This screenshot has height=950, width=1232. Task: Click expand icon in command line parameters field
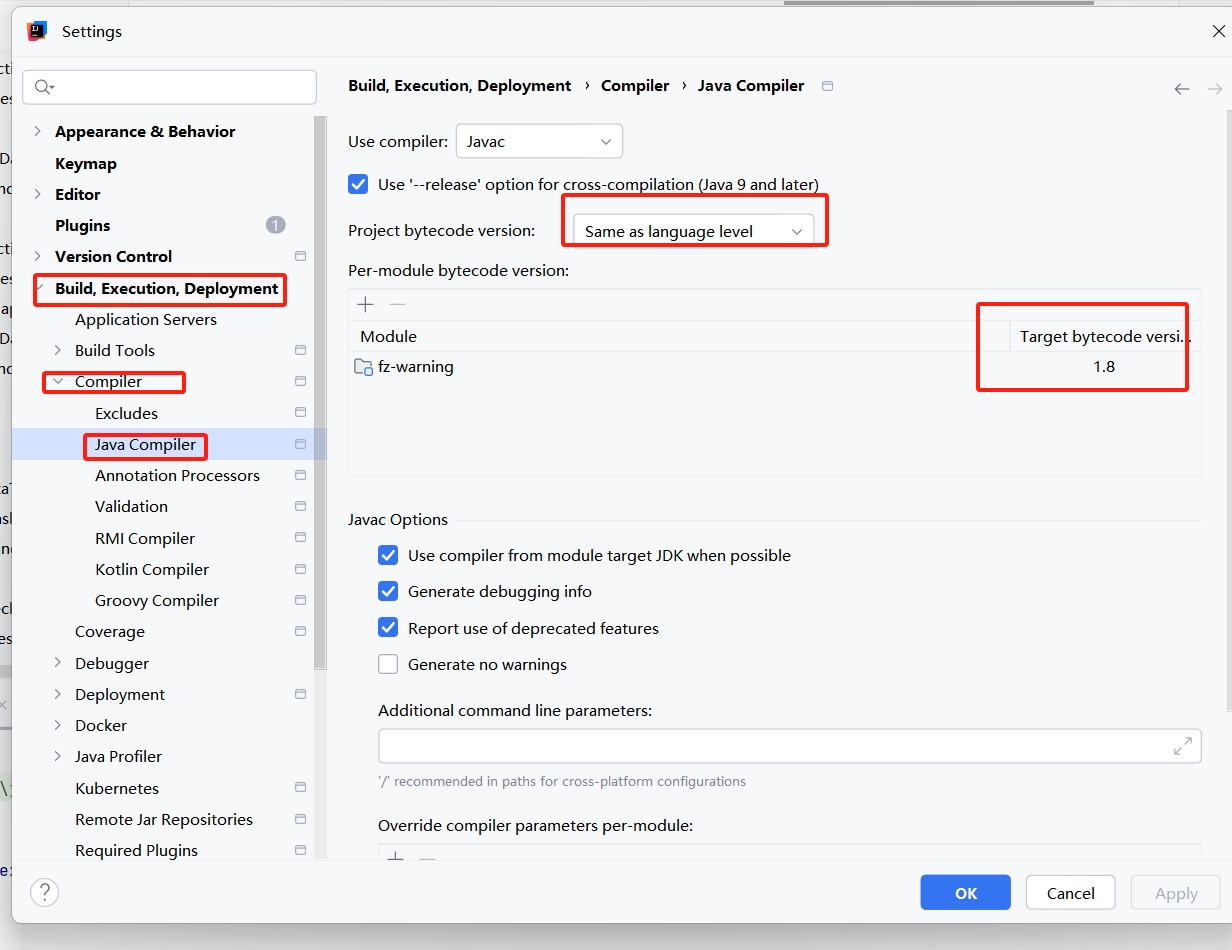[x=1182, y=746]
